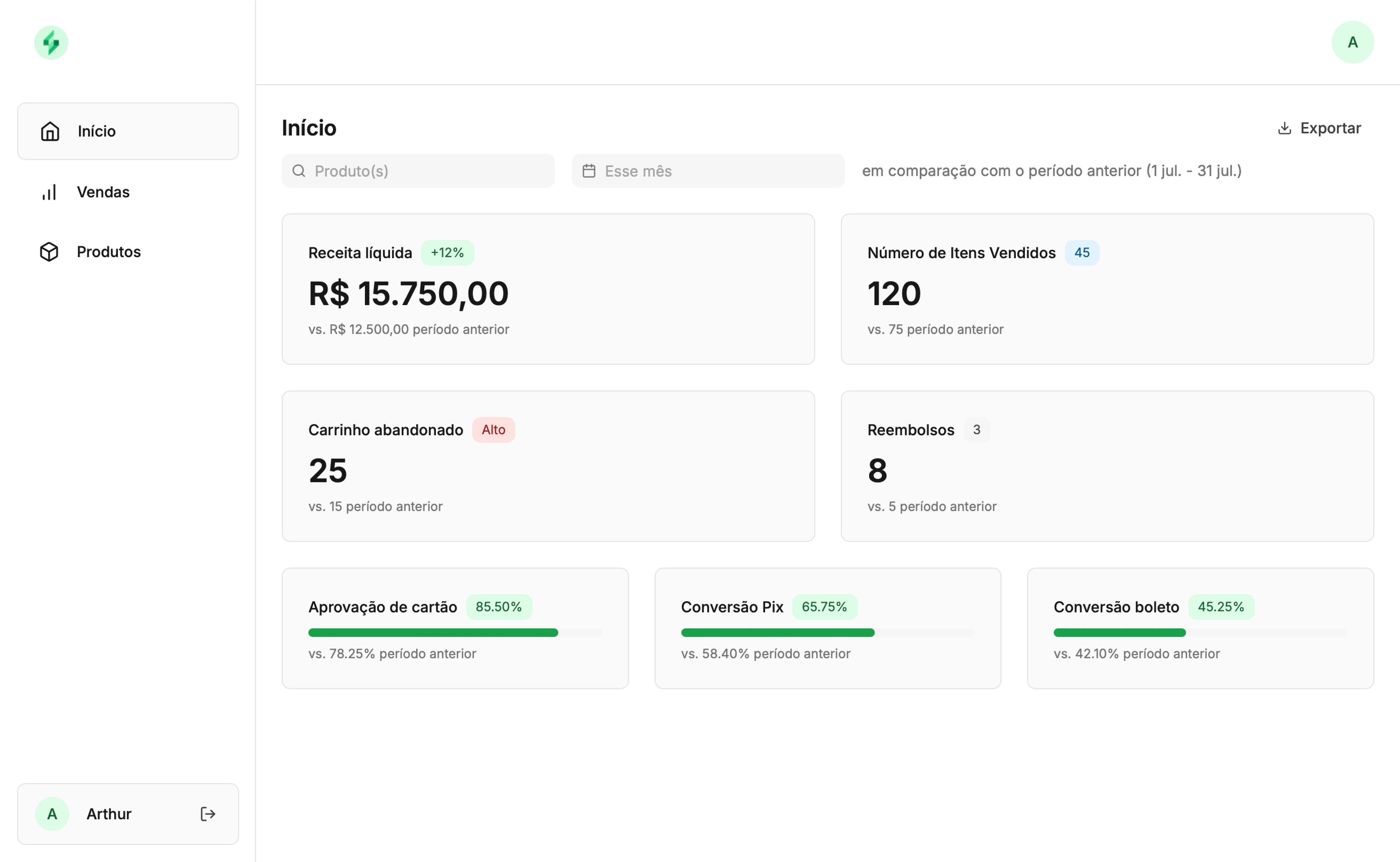This screenshot has height=862, width=1400.
Task: Open the top-right user avatar
Action: 1352,42
